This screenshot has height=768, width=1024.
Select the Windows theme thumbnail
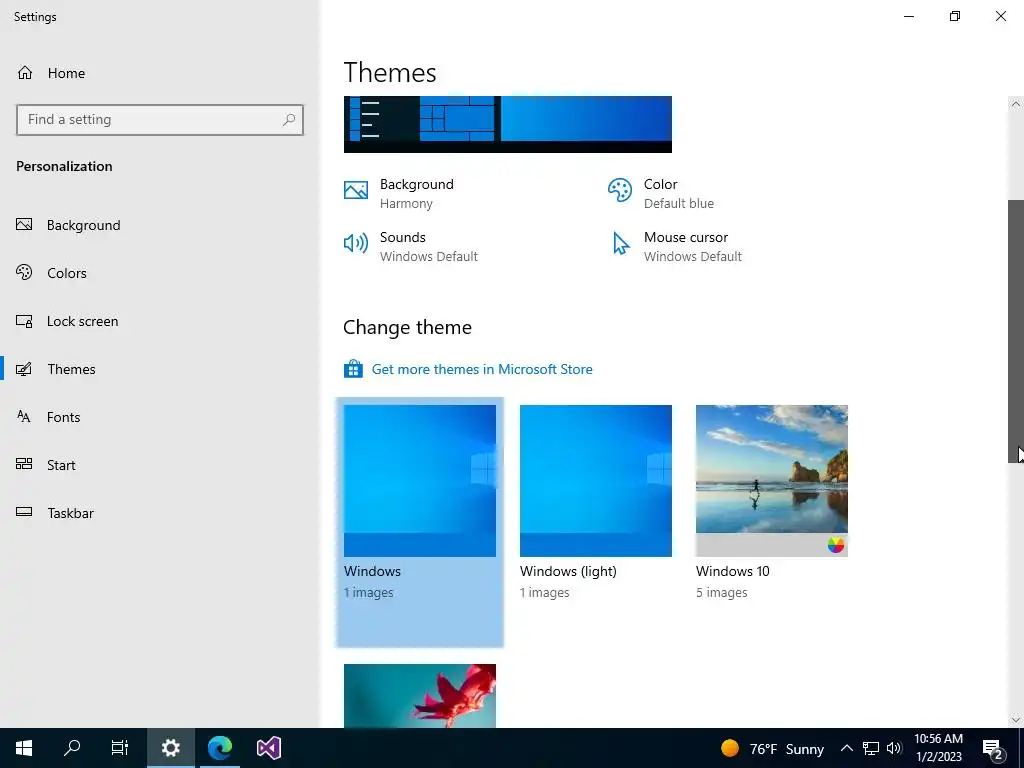(x=420, y=481)
